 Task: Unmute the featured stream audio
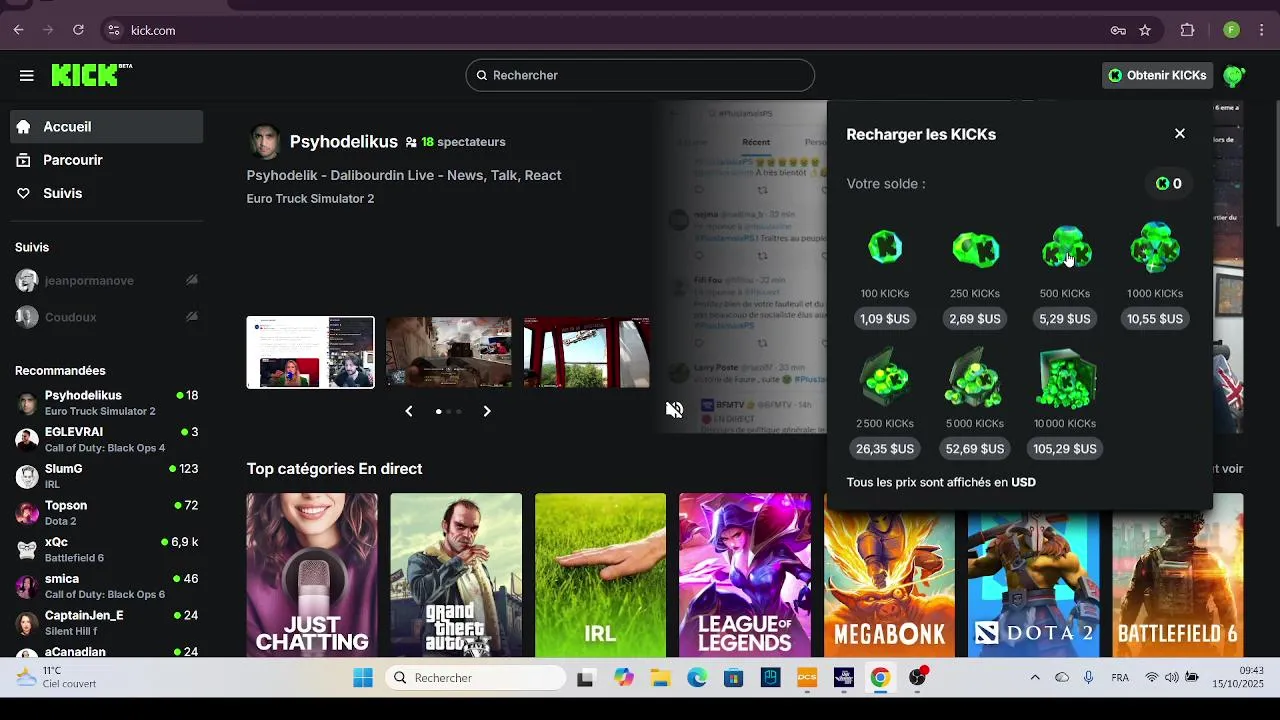point(675,410)
